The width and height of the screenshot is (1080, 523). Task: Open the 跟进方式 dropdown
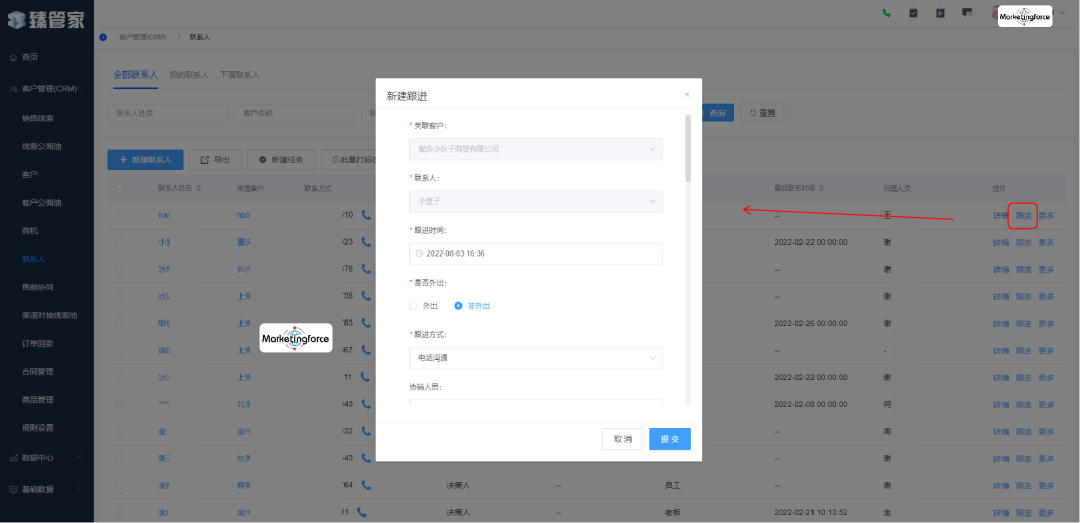click(x=535, y=358)
